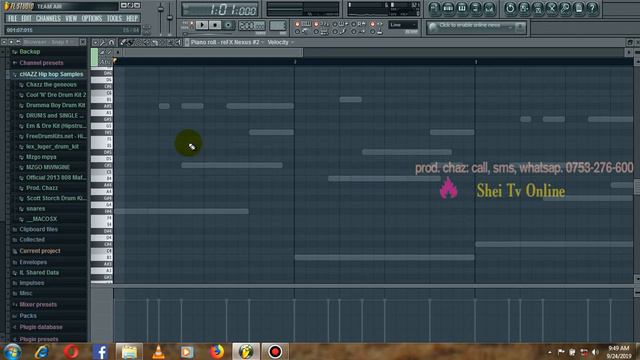
Task: Open Firefox from the taskbar
Action: [217, 351]
